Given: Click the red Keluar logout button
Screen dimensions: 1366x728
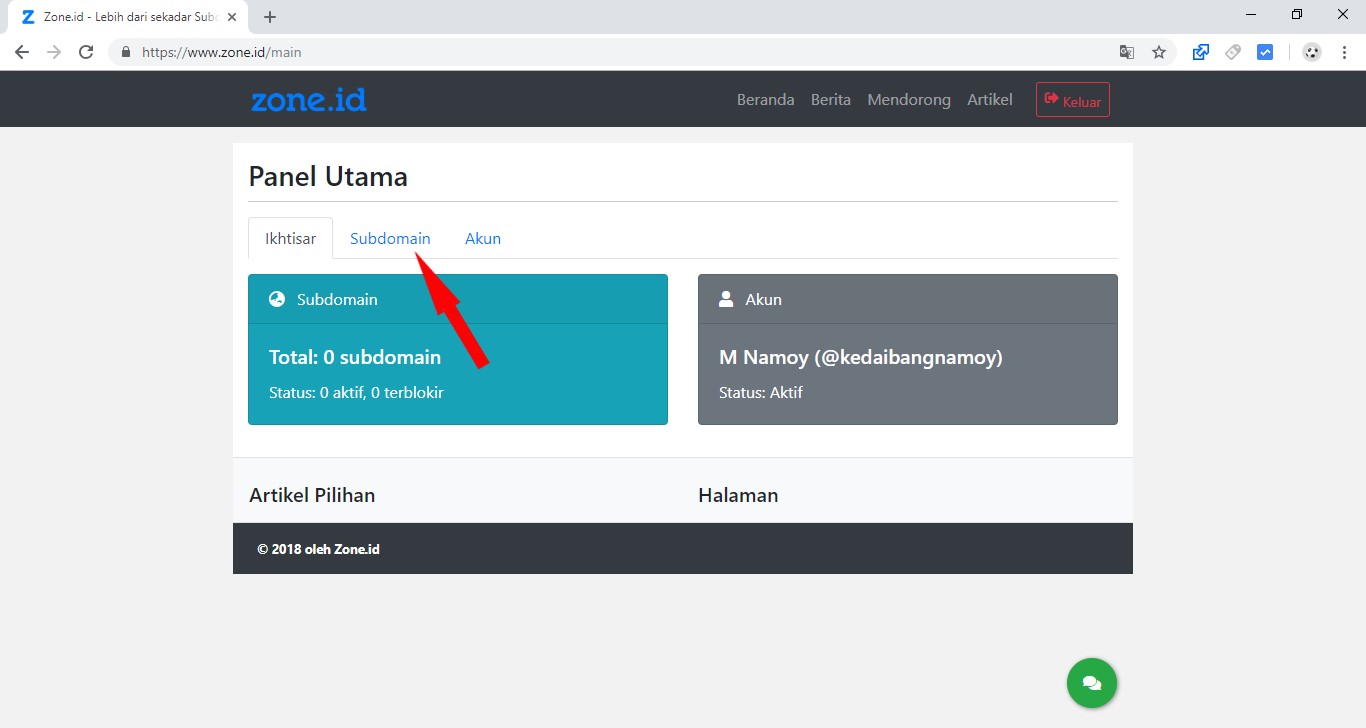Looking at the screenshot, I should pyautogui.click(x=1072, y=99).
